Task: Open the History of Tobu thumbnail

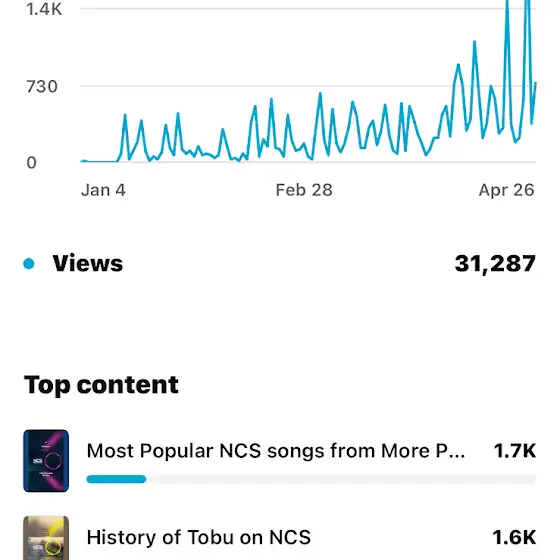Action: [x=46, y=538]
